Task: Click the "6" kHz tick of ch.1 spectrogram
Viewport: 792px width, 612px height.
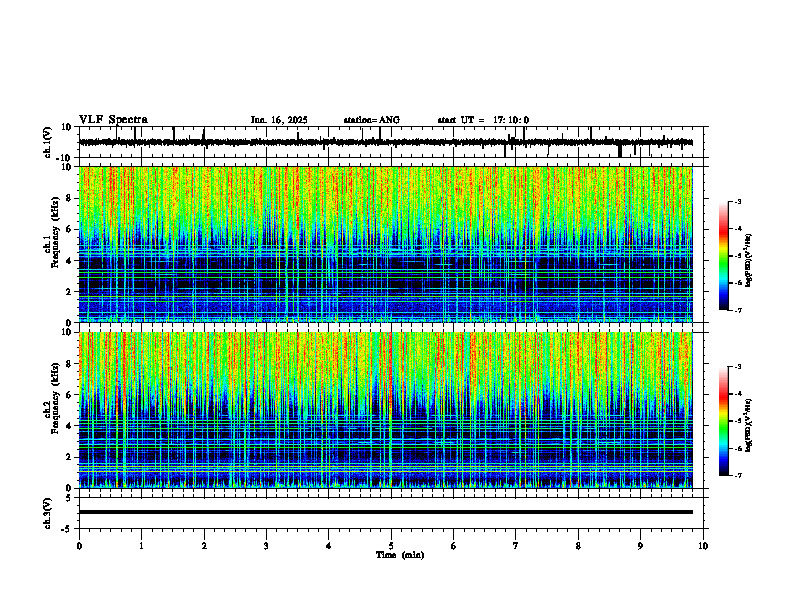Action: click(69, 229)
